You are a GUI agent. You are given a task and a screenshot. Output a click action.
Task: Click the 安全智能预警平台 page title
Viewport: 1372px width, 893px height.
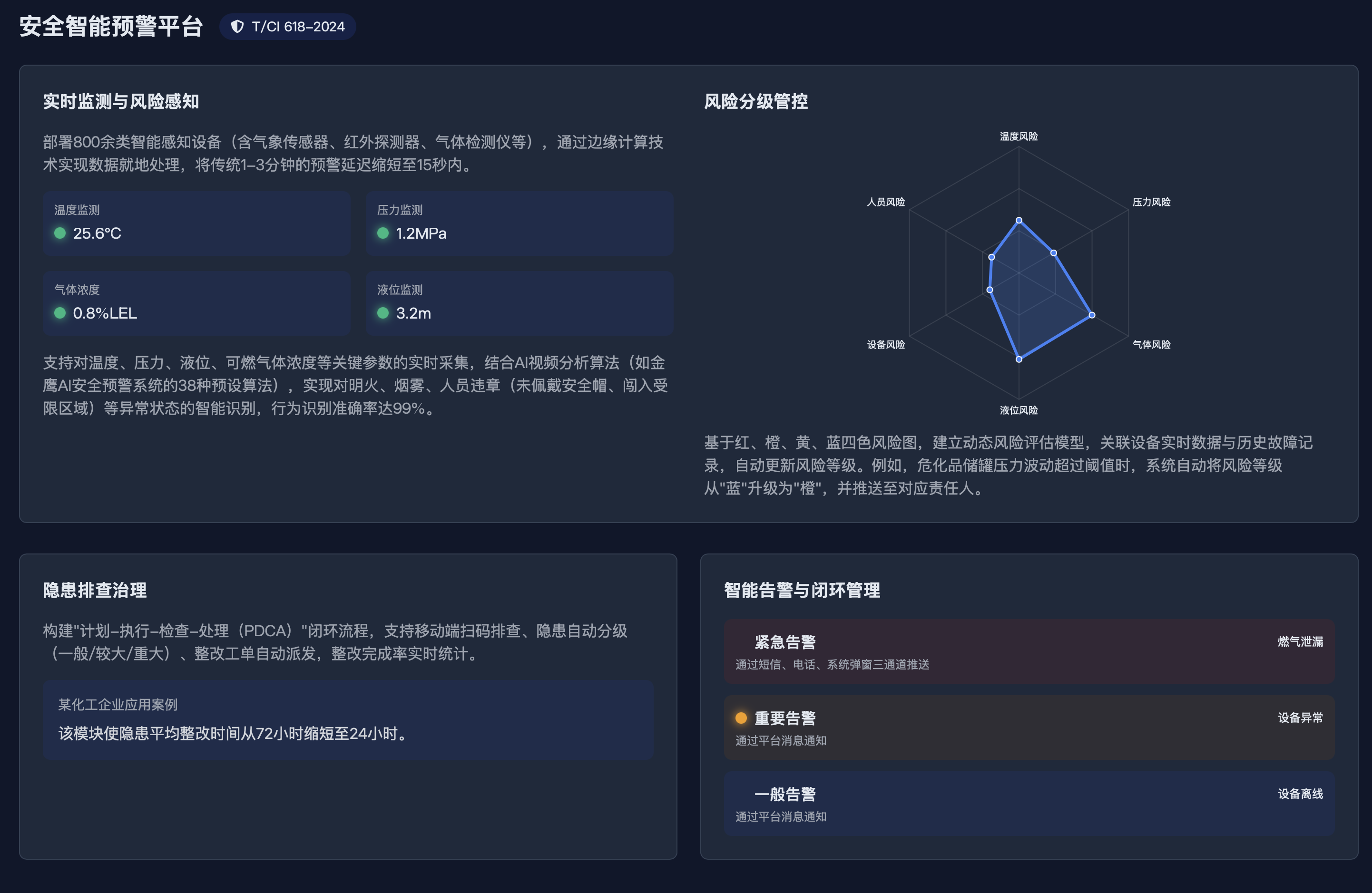(x=111, y=27)
